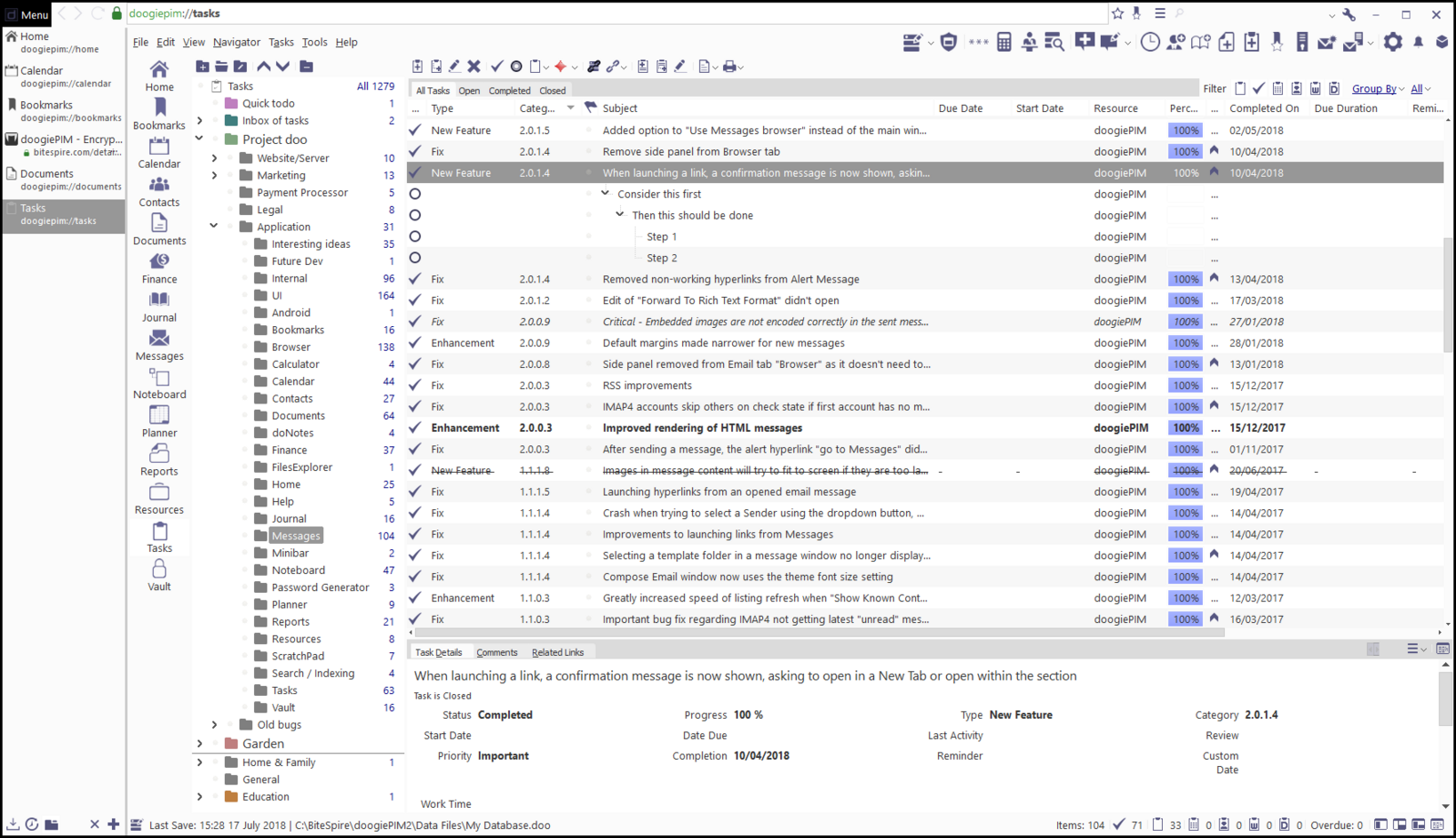Open Navigator menu

point(237,42)
